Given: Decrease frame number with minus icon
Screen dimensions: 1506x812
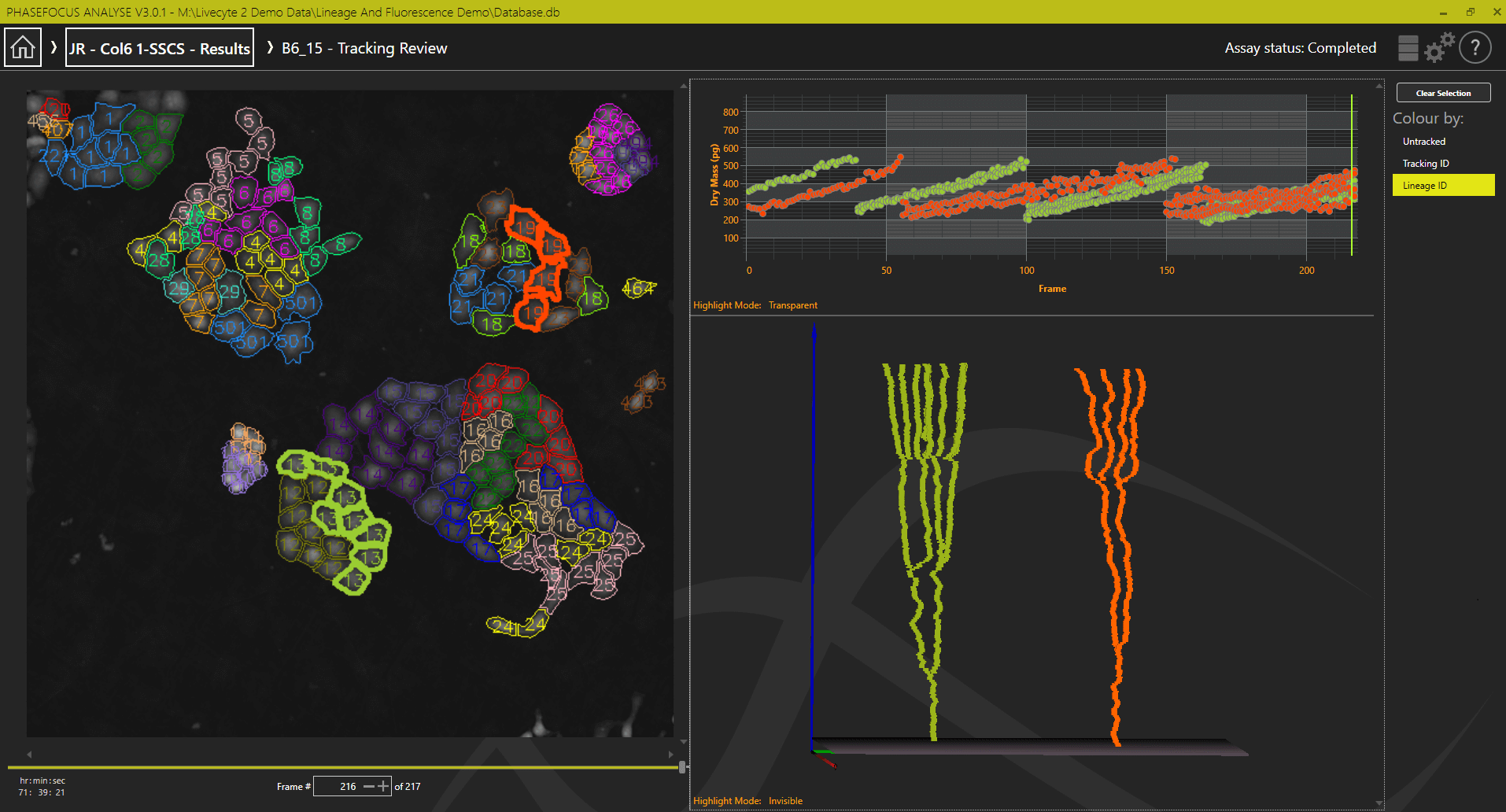Looking at the screenshot, I should [368, 786].
